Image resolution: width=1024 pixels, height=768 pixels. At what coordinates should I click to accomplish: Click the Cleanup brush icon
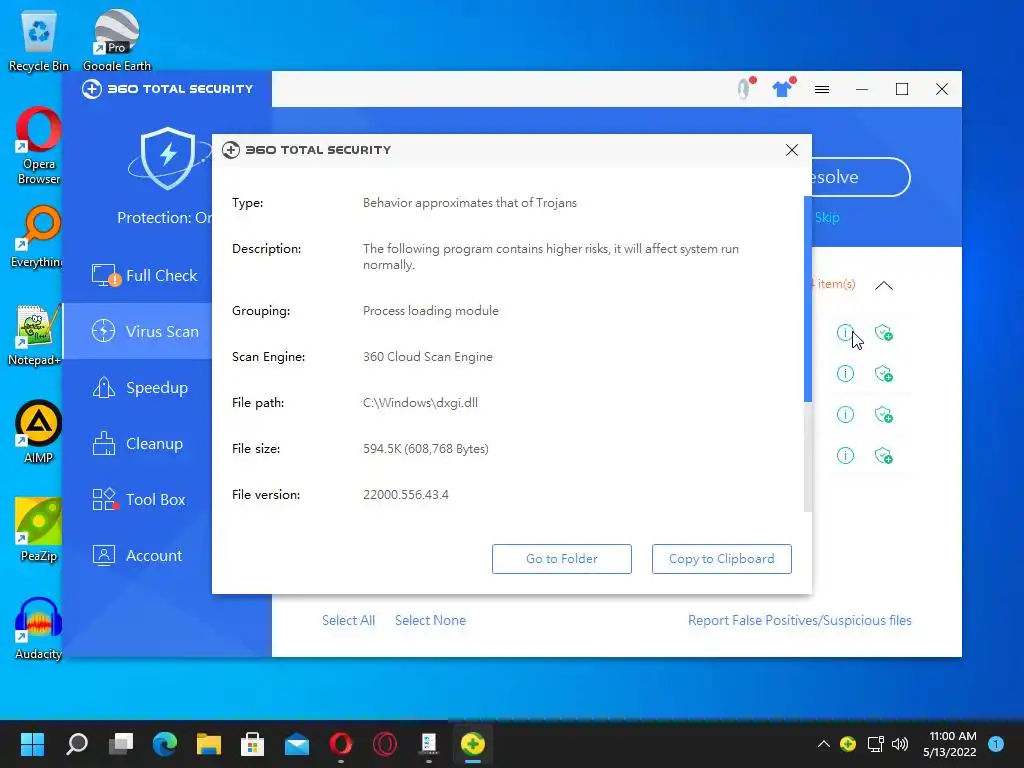104,443
